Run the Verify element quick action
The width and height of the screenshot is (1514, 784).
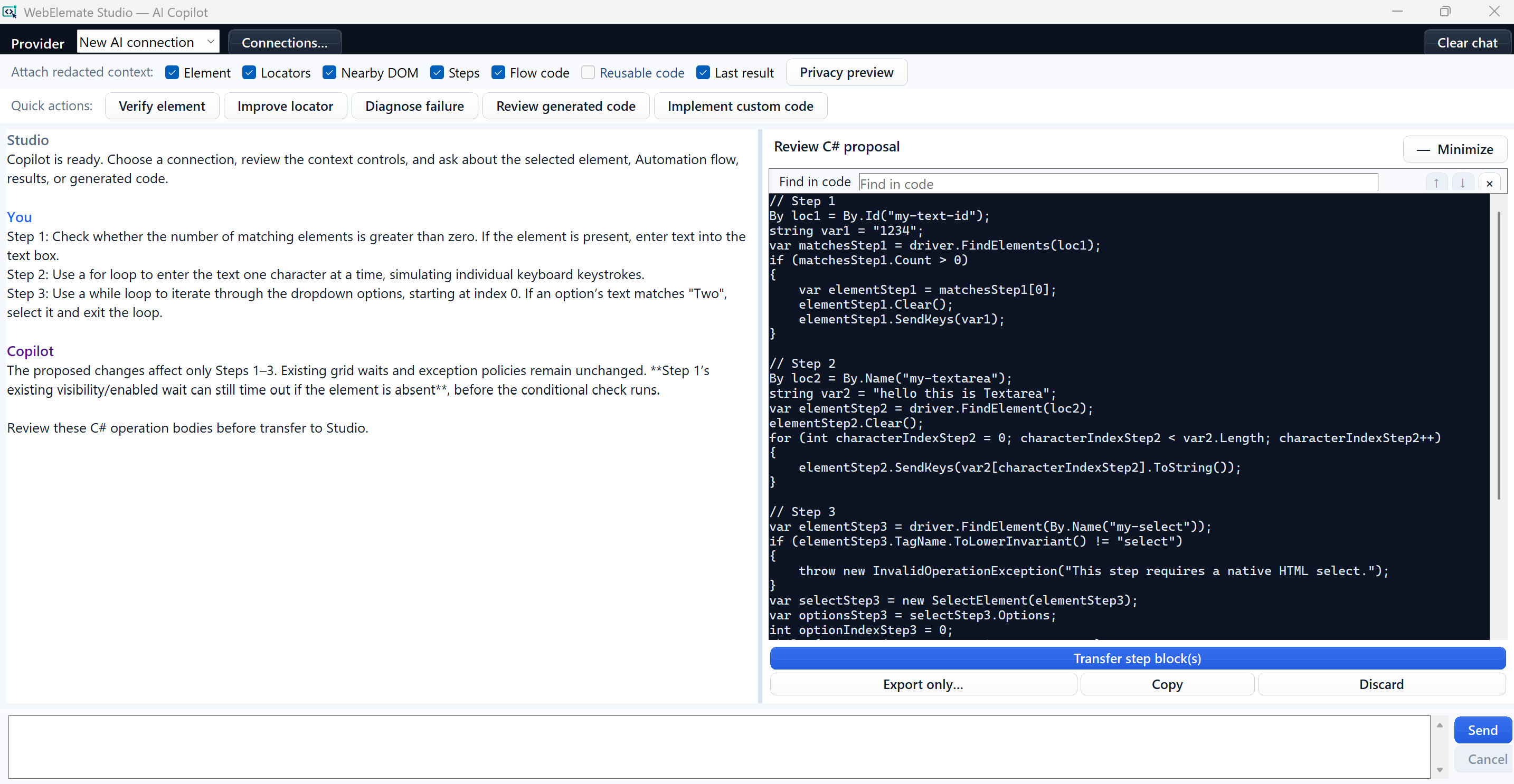[162, 106]
